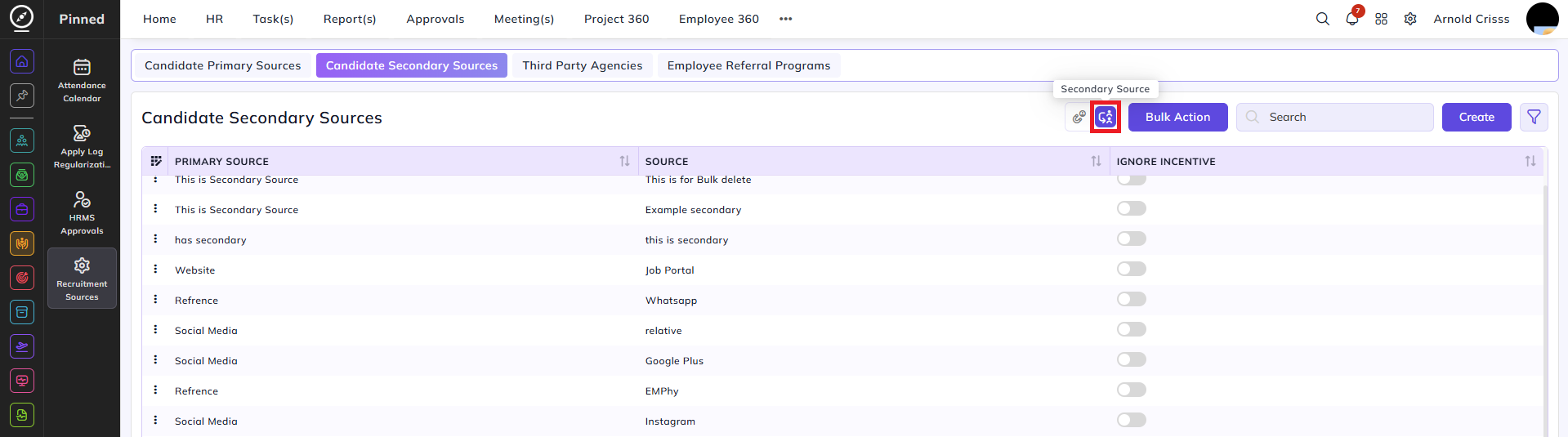The height and width of the screenshot is (437, 1568).
Task: Open Attendance Calendar pinned shortcut
Action: (82, 80)
